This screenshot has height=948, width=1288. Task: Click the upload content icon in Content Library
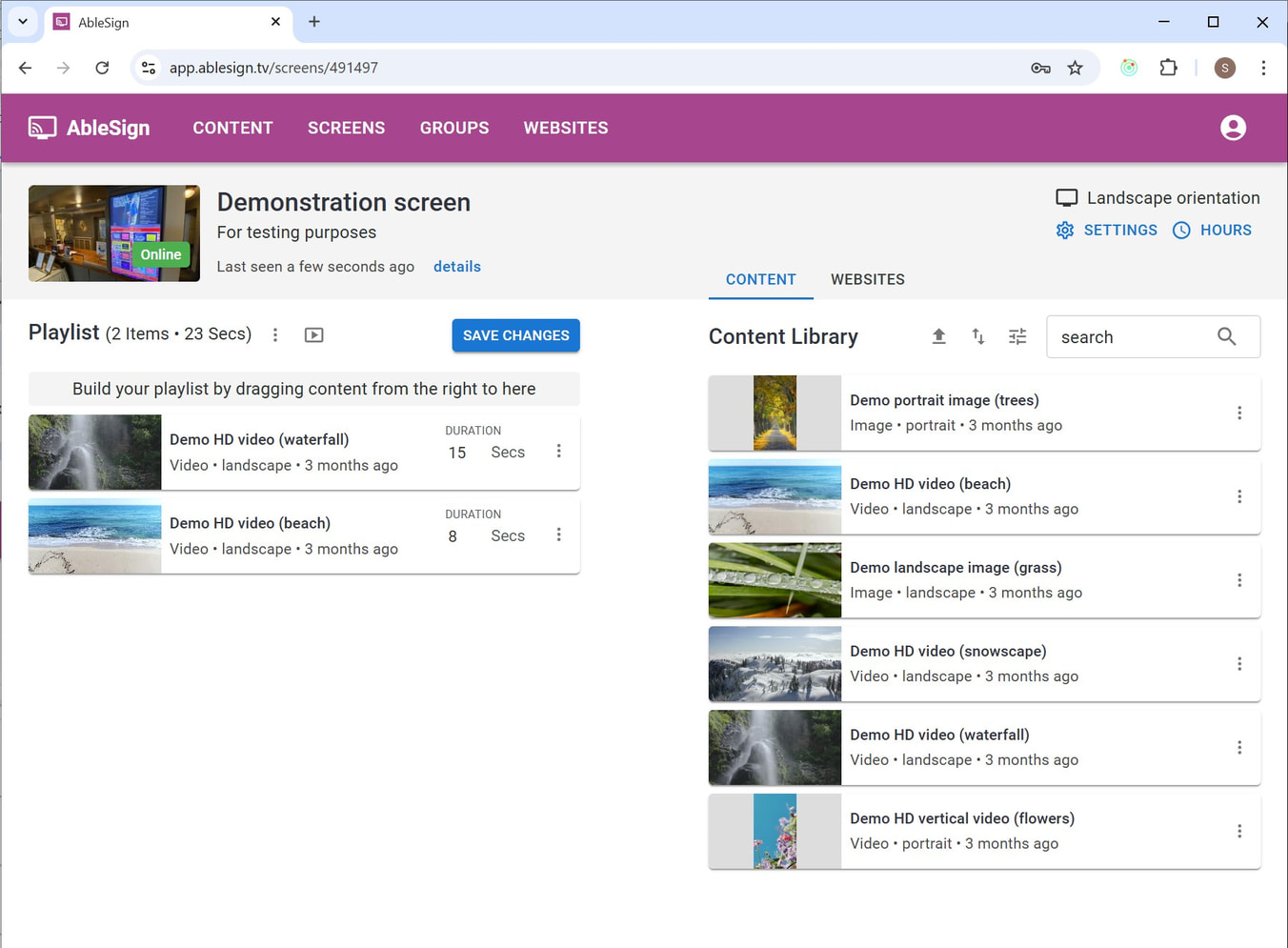[x=938, y=336]
